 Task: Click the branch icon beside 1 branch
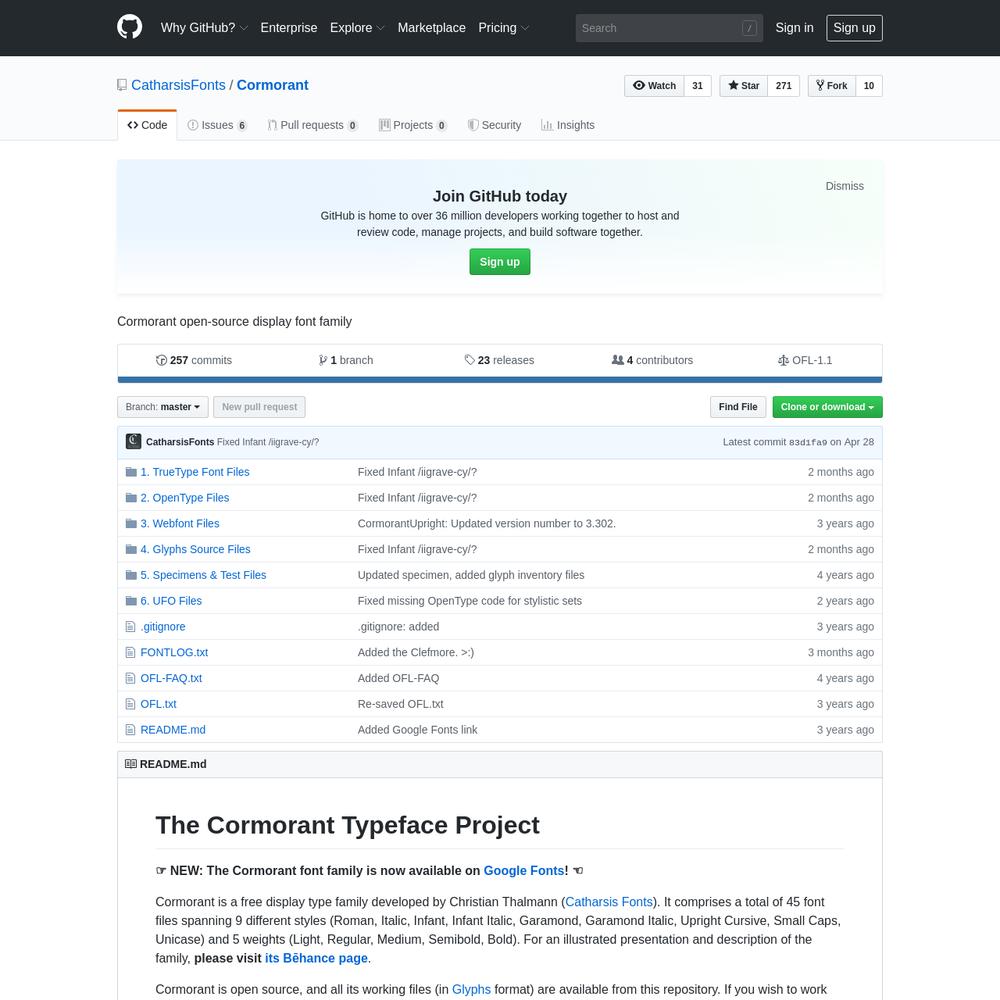pyautogui.click(x=323, y=360)
